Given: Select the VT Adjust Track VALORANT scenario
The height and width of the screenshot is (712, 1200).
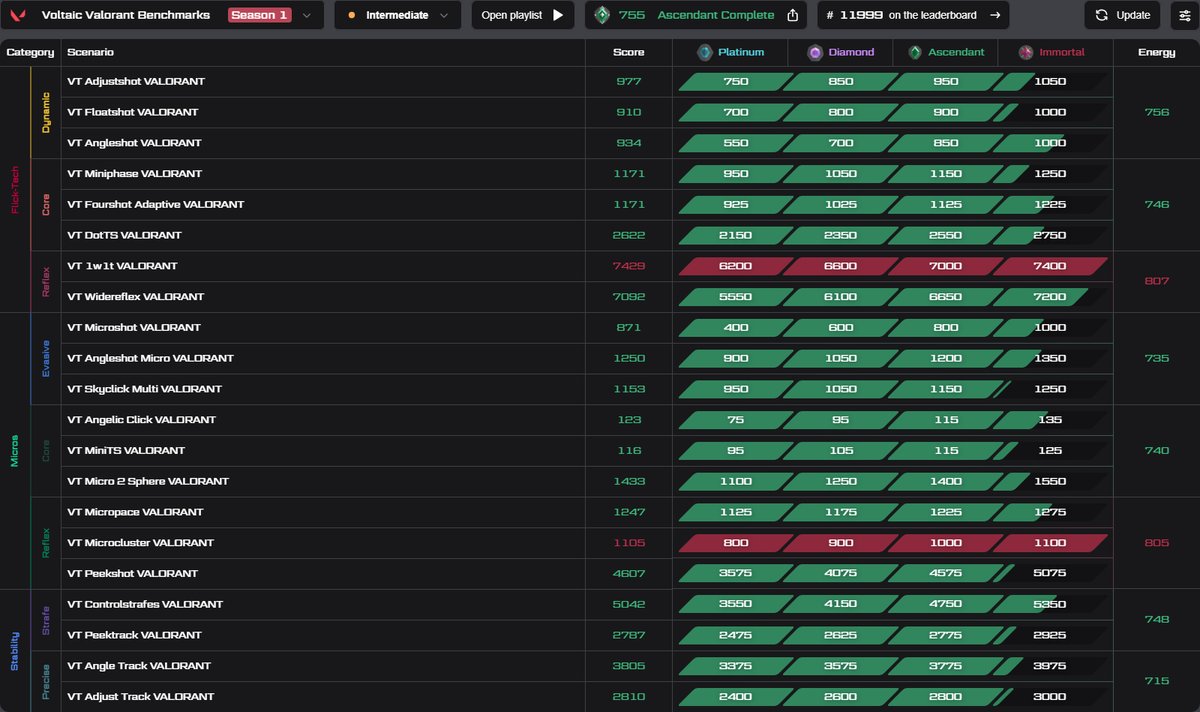Looking at the screenshot, I should click(x=141, y=697).
